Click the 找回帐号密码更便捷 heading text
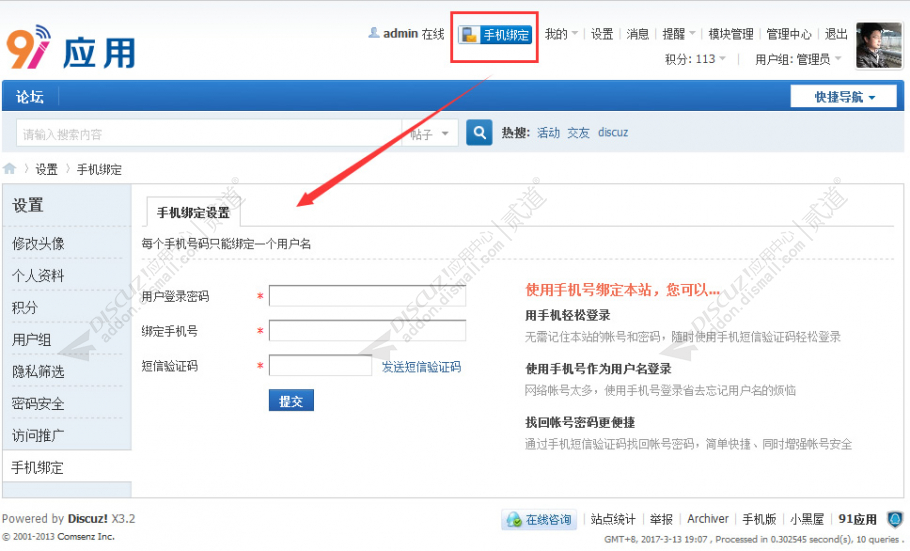This screenshot has width=910, height=551. [580, 422]
